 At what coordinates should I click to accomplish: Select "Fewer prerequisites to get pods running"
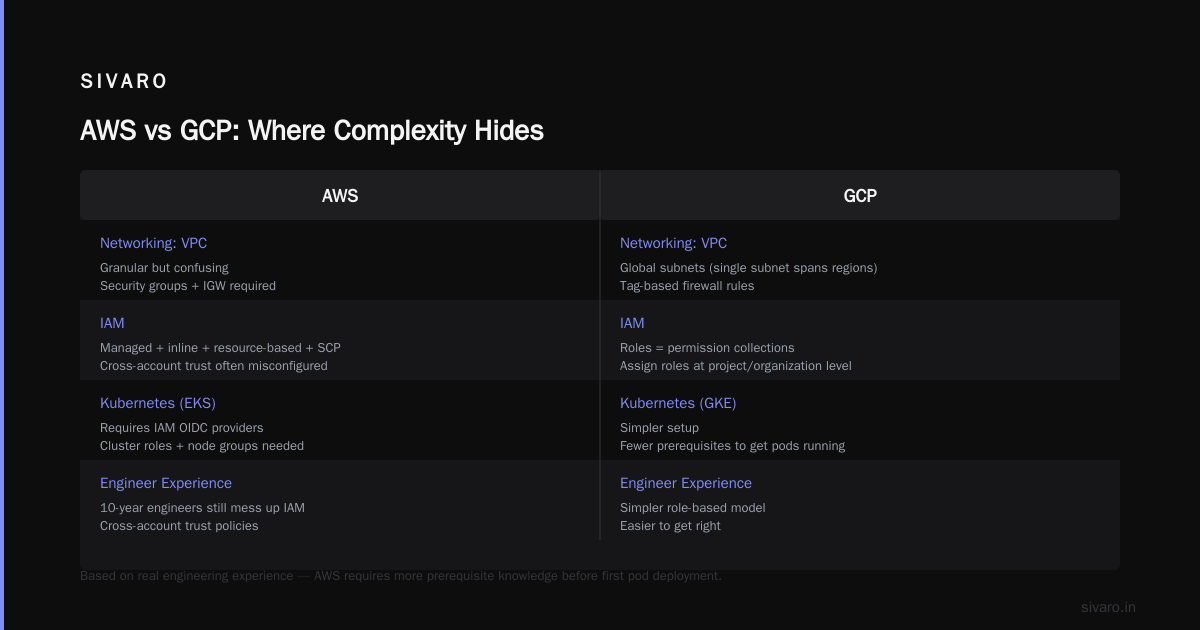[732, 446]
